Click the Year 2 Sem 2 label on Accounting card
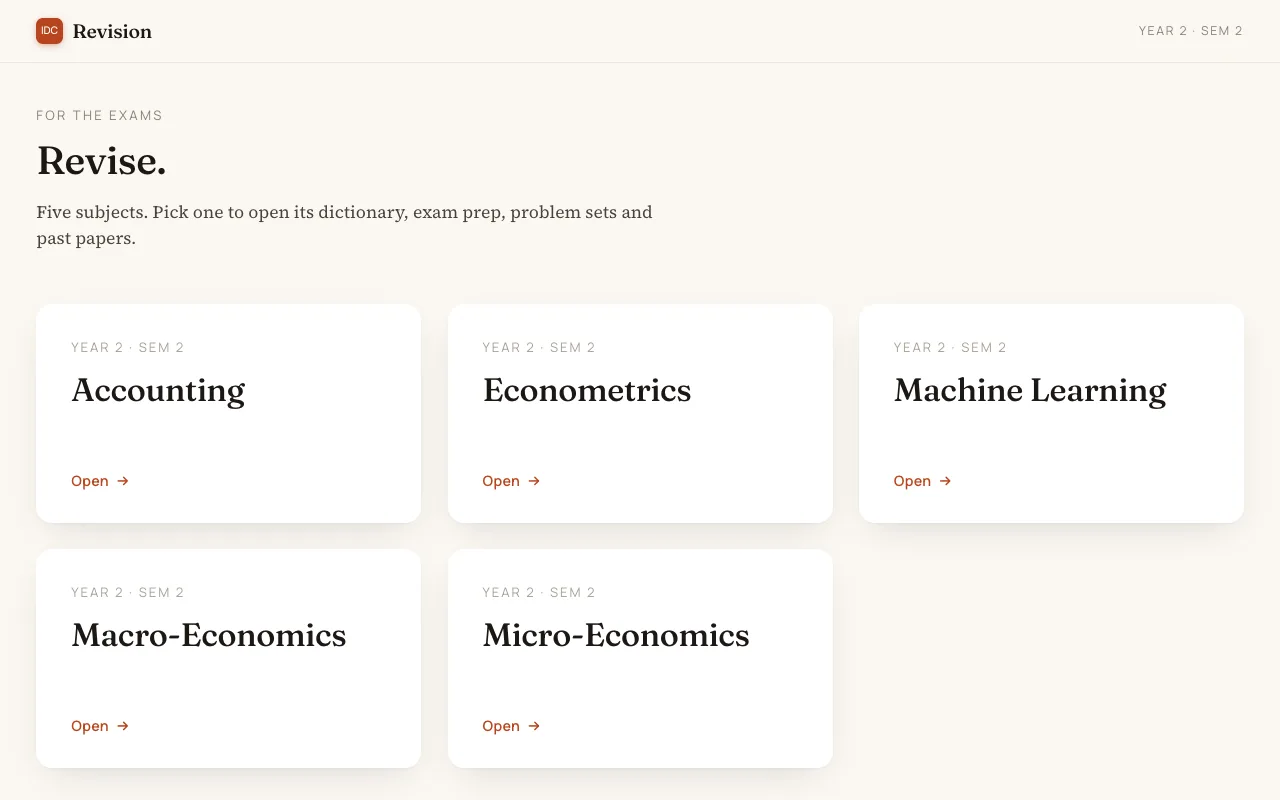Screen dimensions: 1280x800 tap(128, 348)
